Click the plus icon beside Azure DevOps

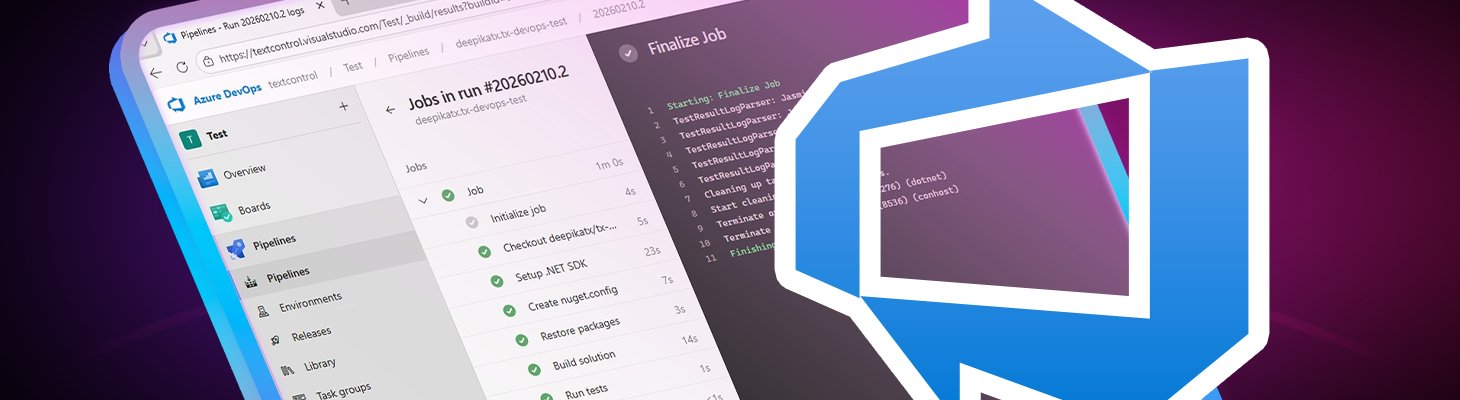(344, 106)
